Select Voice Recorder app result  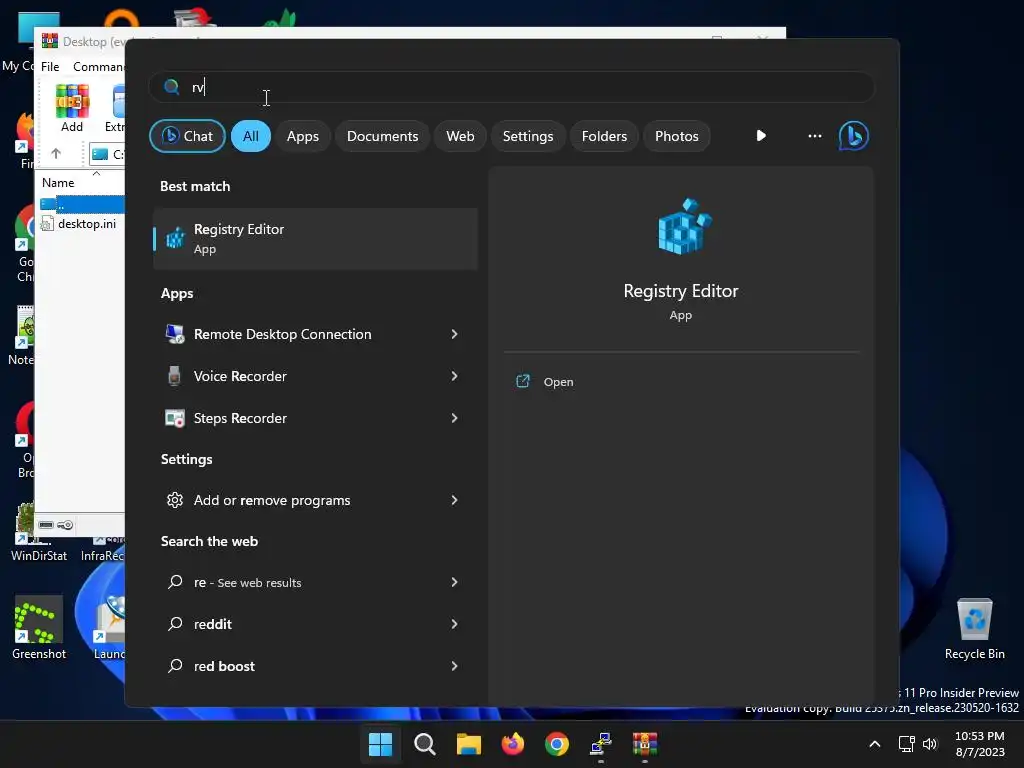pyautogui.click(x=315, y=376)
